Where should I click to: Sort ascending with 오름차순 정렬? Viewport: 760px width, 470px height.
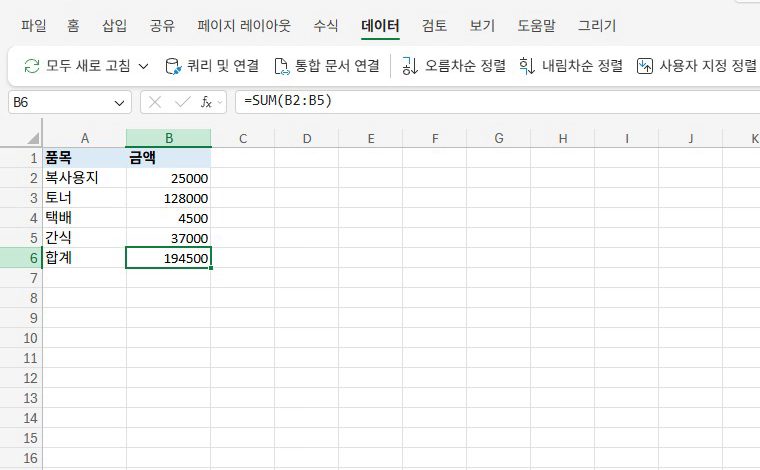tap(453, 65)
